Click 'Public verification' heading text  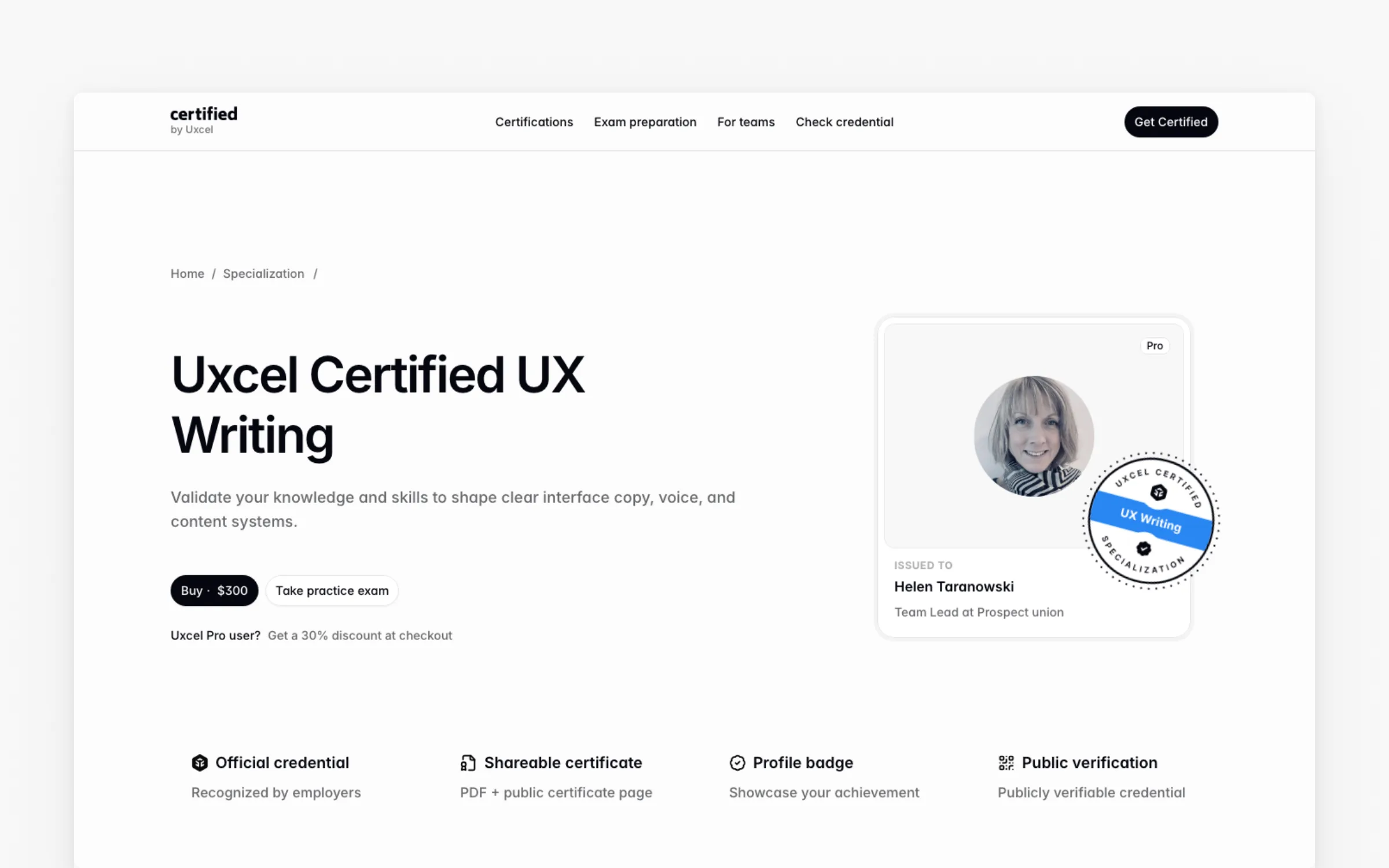1089,763
